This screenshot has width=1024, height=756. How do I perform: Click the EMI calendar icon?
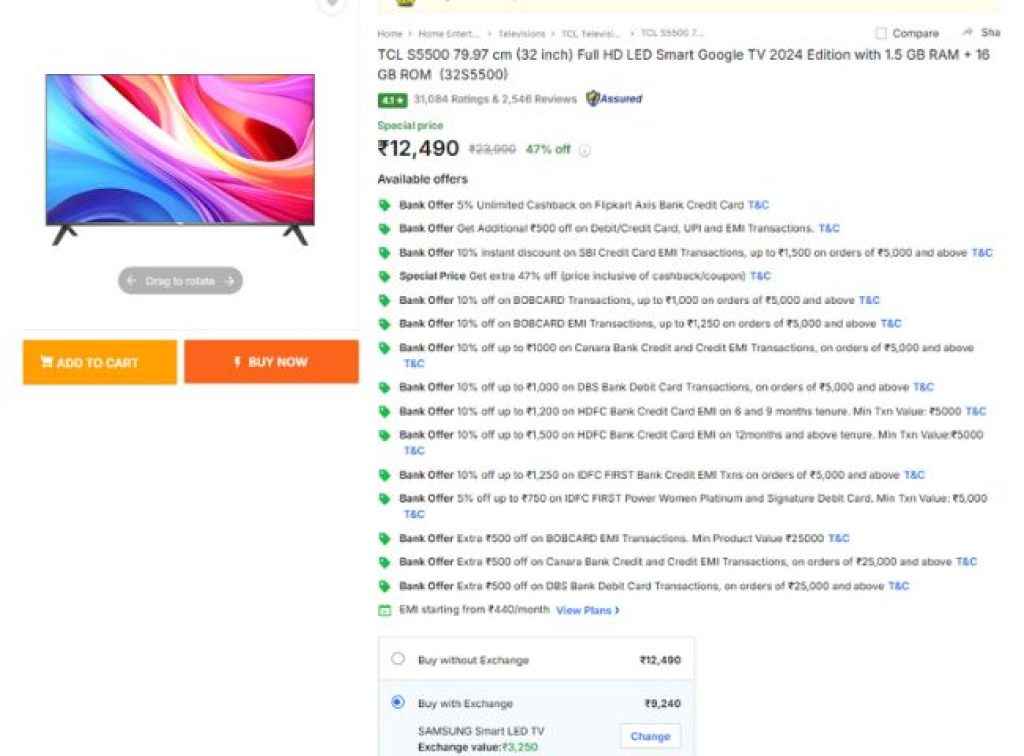click(x=384, y=610)
